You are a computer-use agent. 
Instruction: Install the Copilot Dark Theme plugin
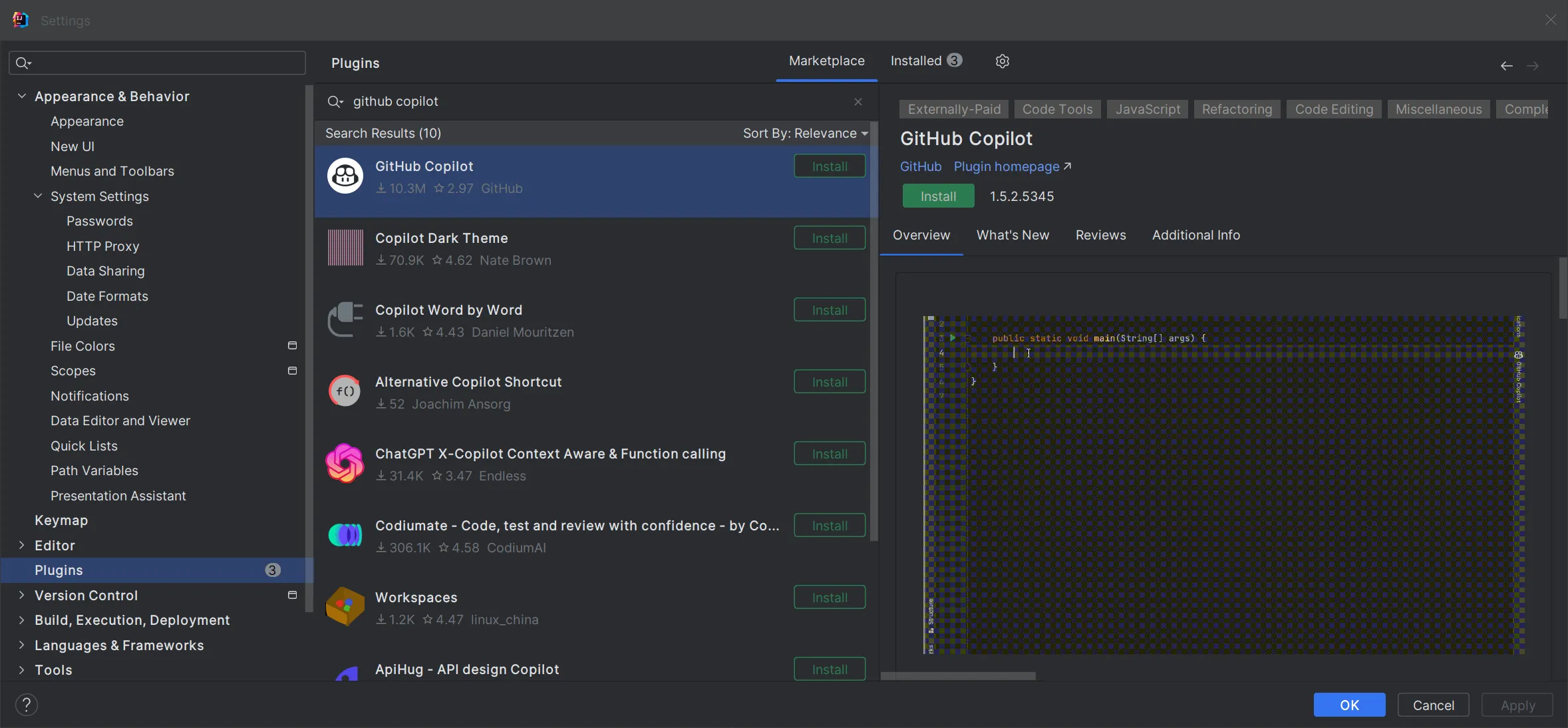tap(830, 238)
